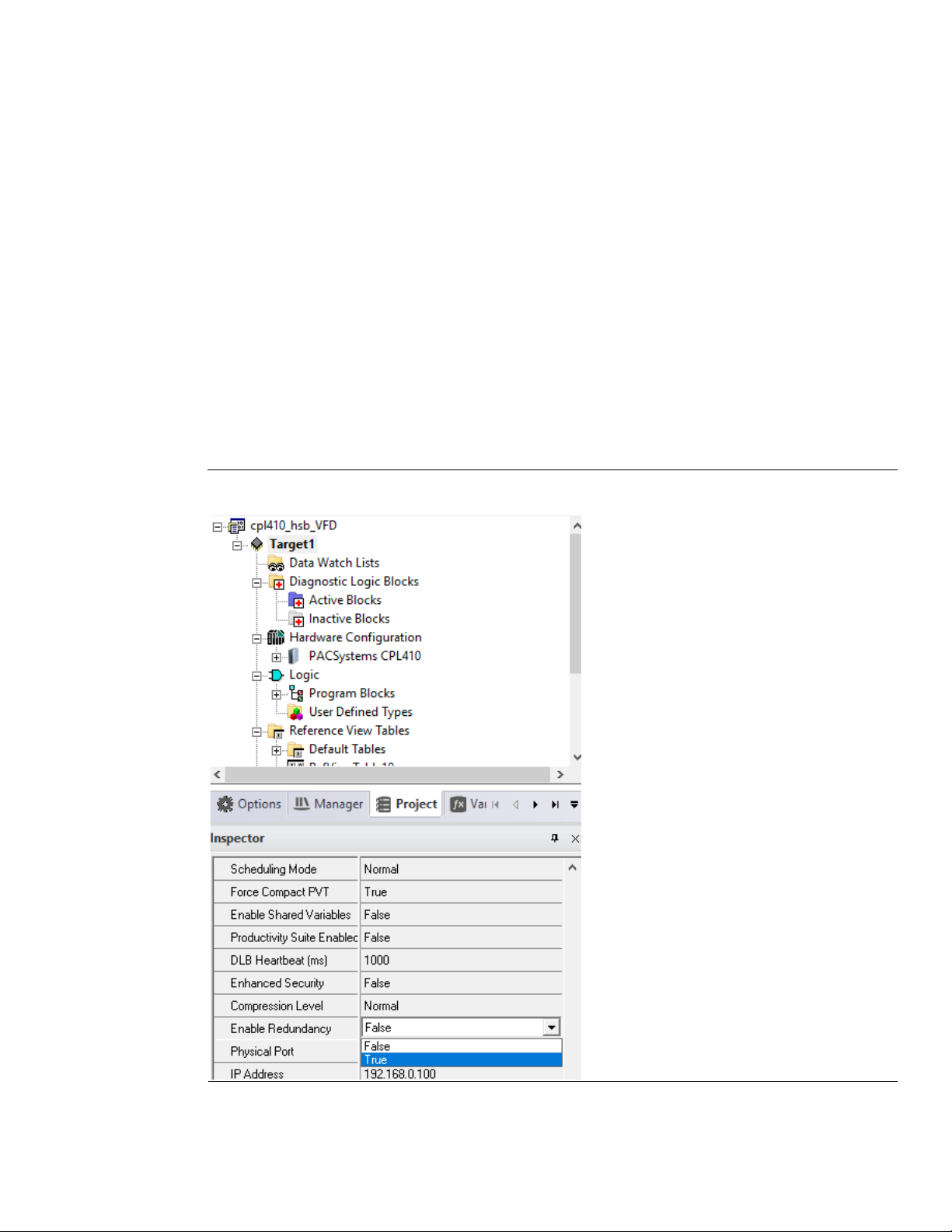
Task: Collapse the Logic node
Action: [256, 676]
